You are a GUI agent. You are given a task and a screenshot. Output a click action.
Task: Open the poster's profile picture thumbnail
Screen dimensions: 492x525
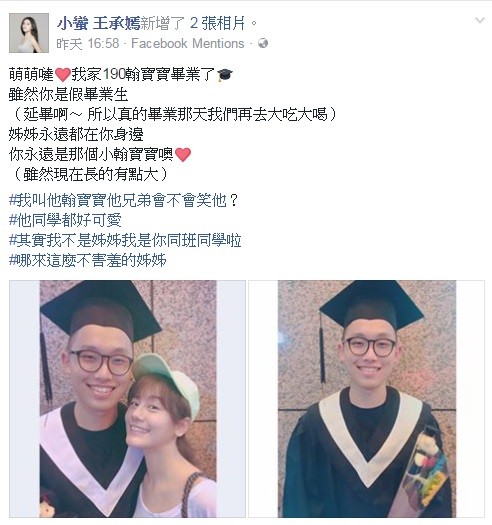(x=29, y=33)
